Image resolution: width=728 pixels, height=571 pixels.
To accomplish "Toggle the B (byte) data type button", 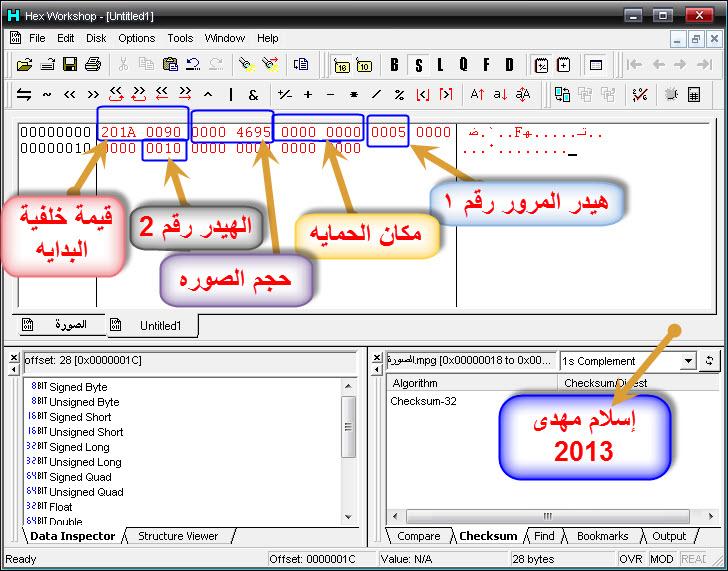I will coord(394,65).
